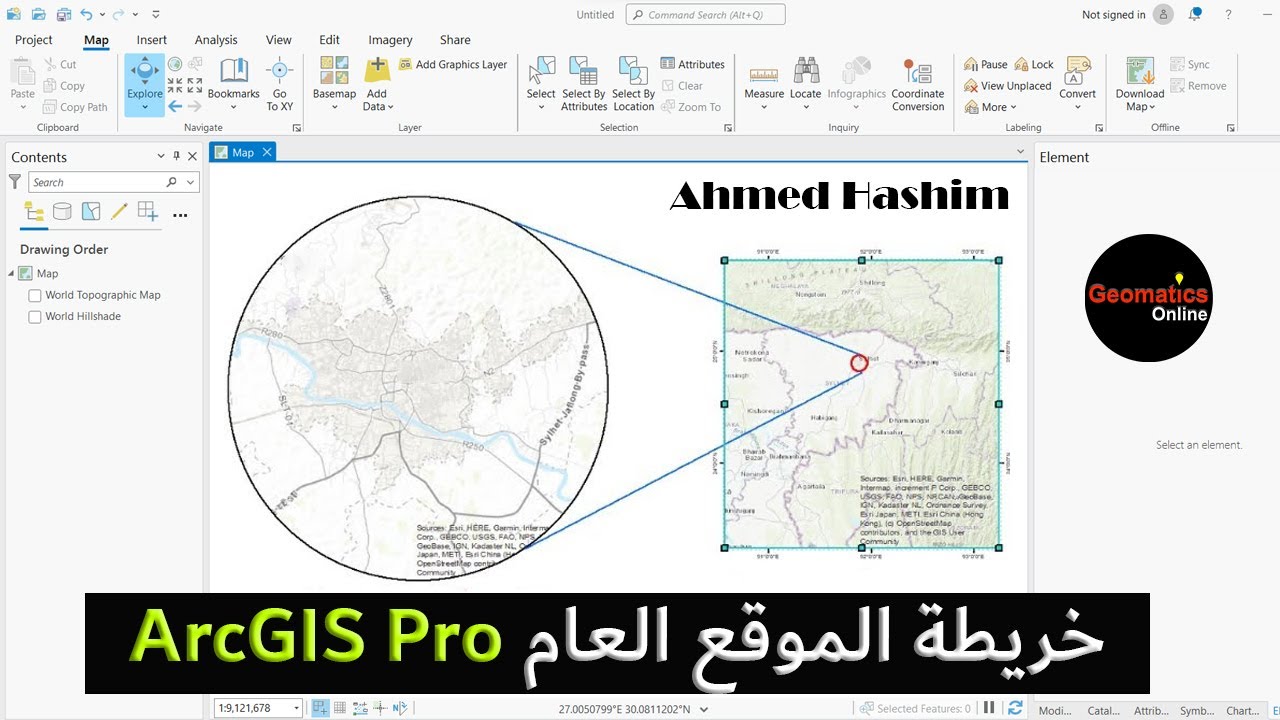
Task: Toggle auto-hide pin for Contents pane
Action: (177, 156)
